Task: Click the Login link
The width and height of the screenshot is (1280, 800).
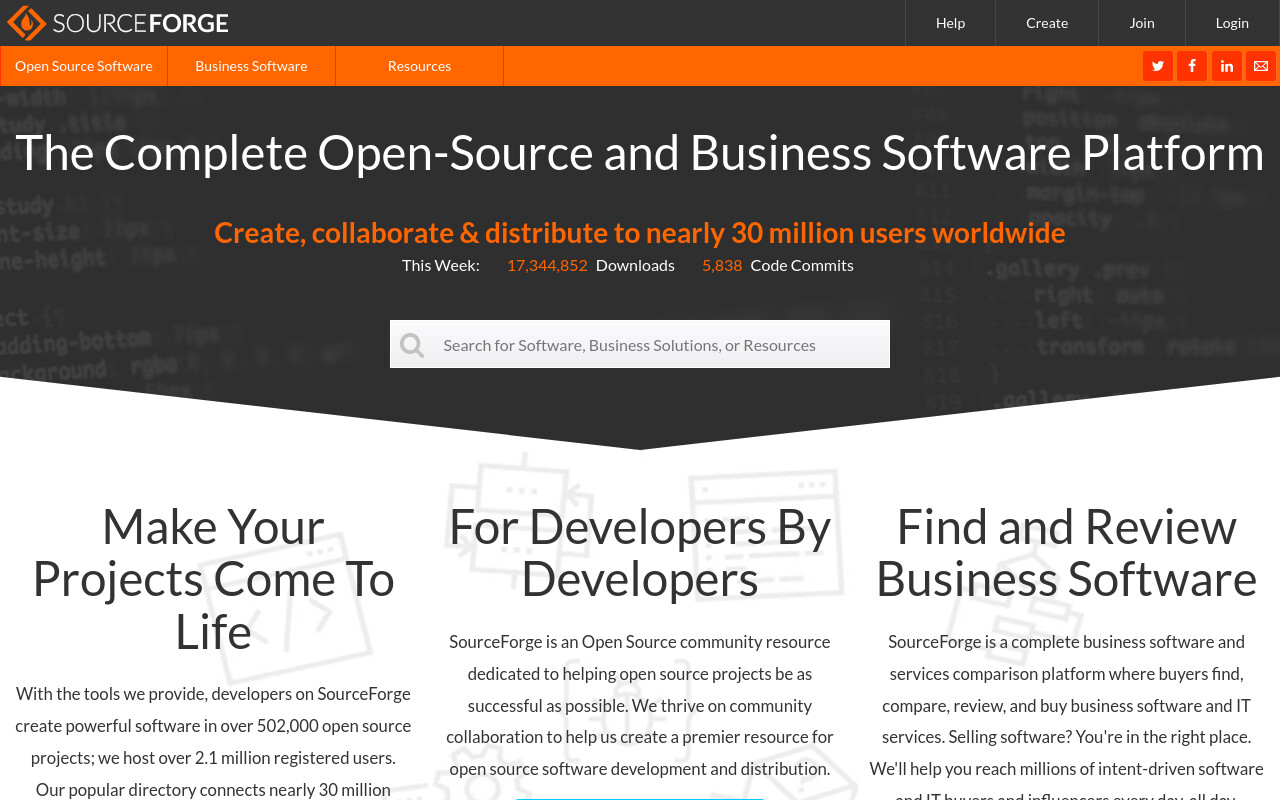Action: [1232, 23]
